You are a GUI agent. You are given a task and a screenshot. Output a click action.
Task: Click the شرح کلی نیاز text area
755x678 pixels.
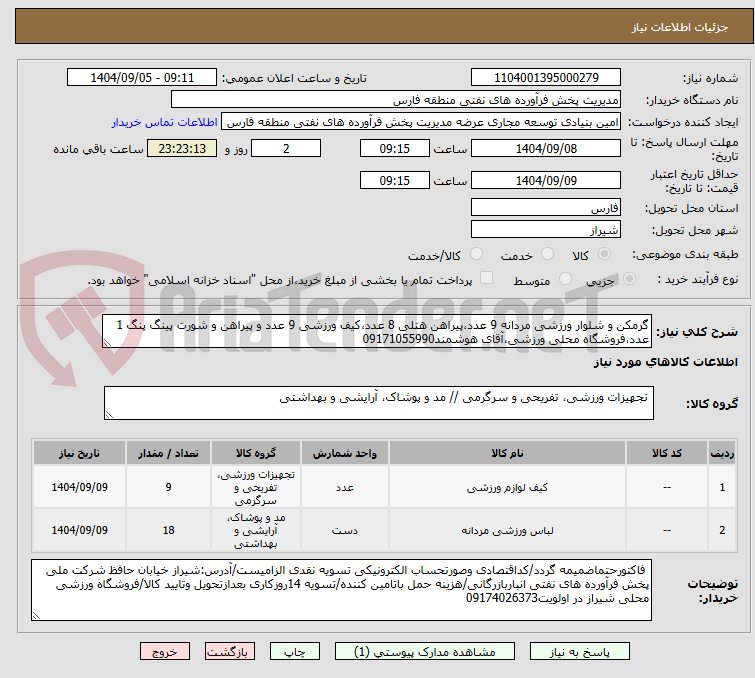[x=377, y=331]
